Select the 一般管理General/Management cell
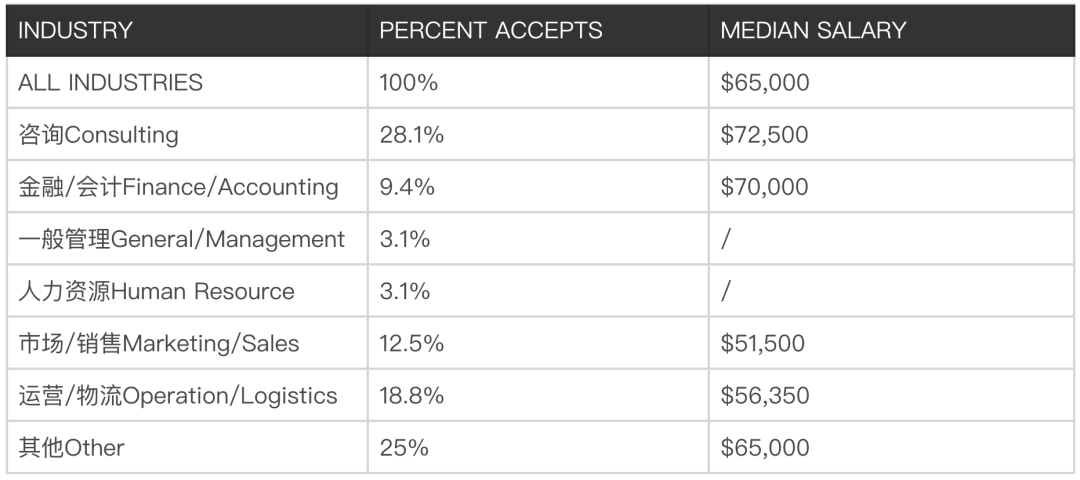Image resolution: width=1080 pixels, height=480 pixels. point(181,239)
